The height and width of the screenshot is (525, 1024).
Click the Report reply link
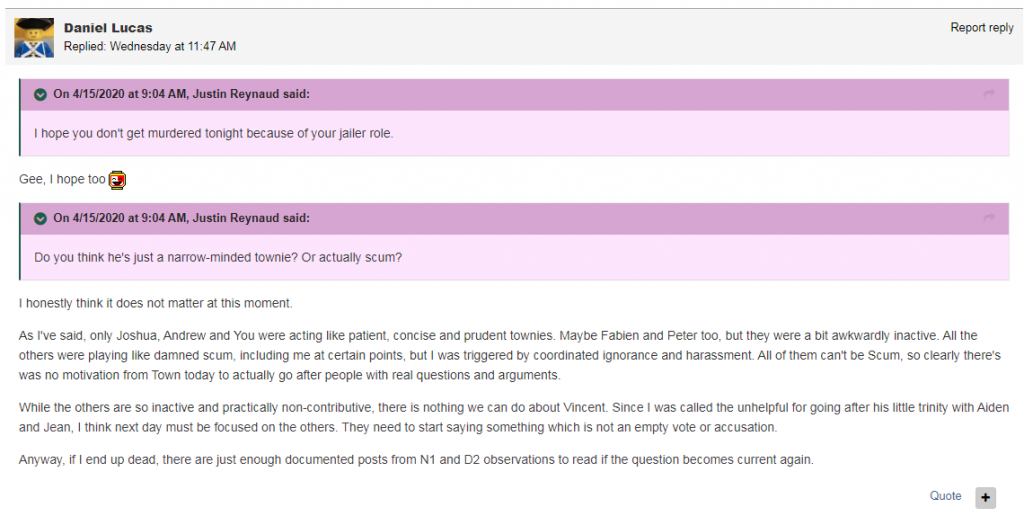coord(981,28)
